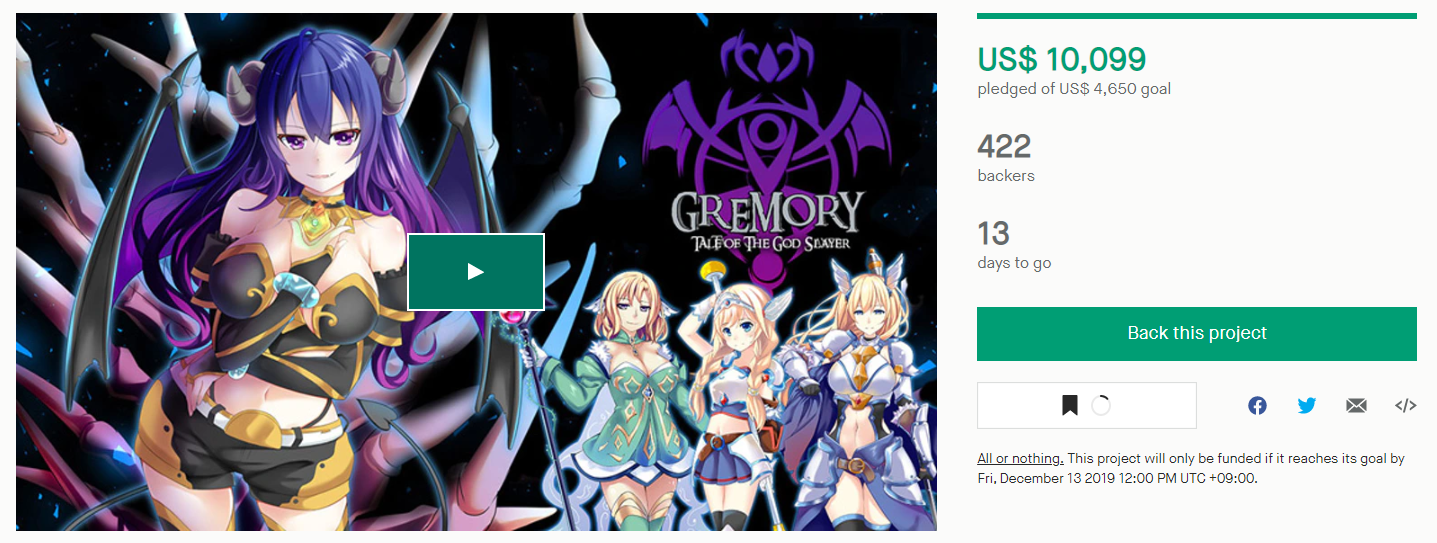Viewport: 1437px width, 543px height.
Task: Click the Gremory Tale of the God Slayer logo
Action: point(766,222)
